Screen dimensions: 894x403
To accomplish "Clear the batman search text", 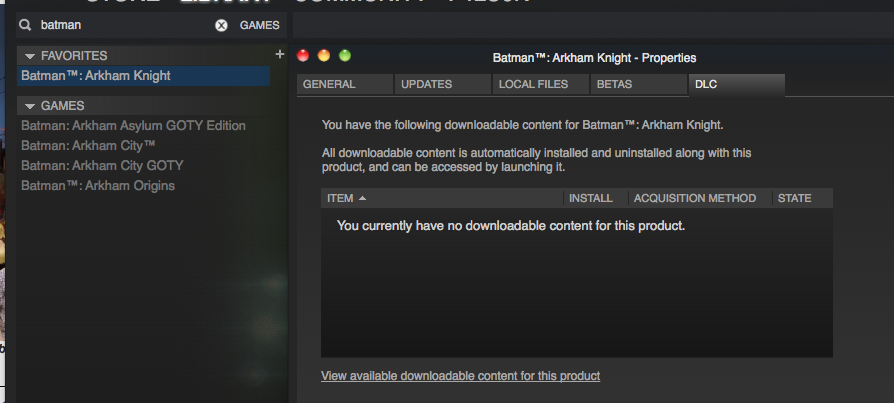I will [221, 25].
